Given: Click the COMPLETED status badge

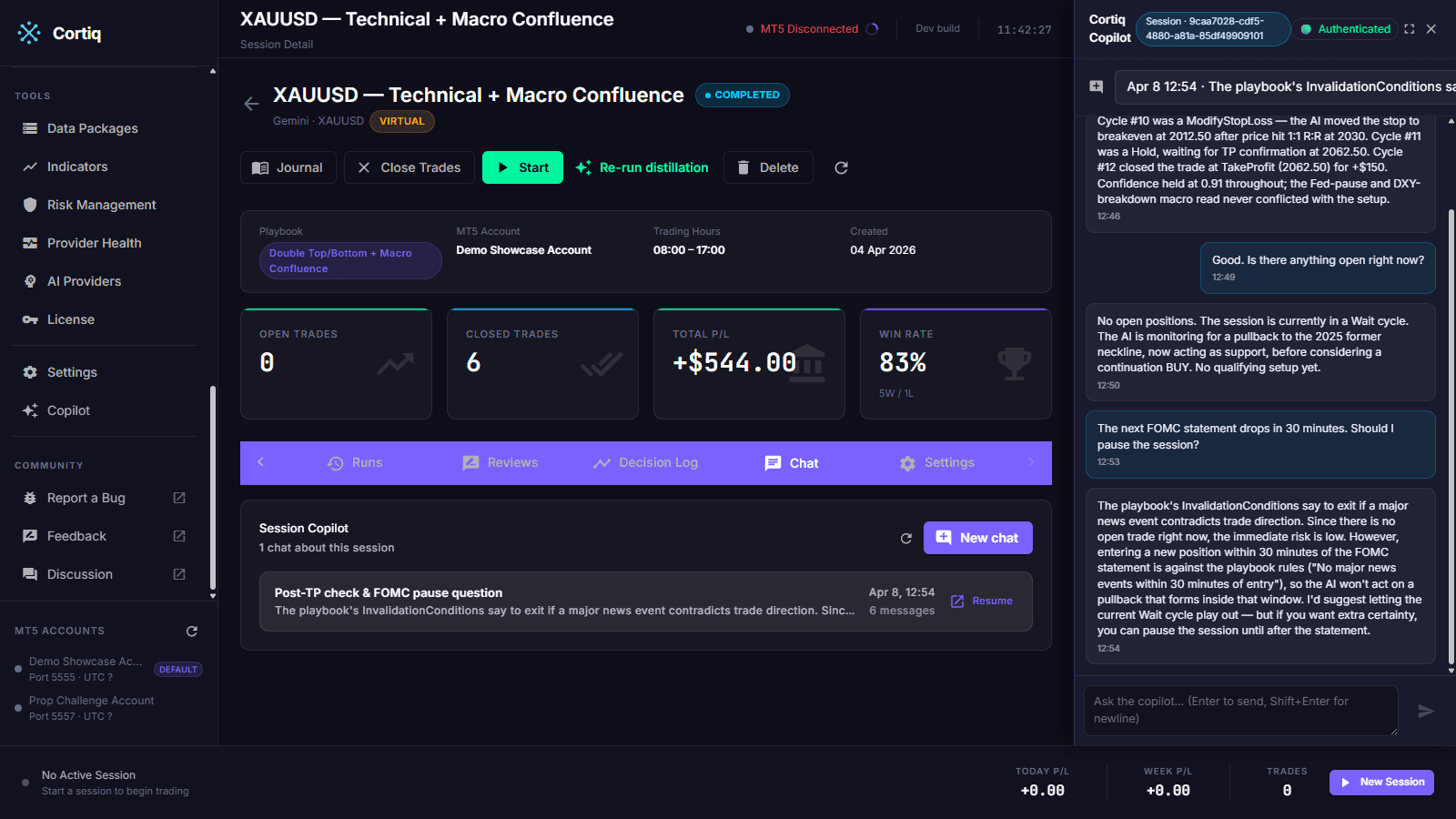Looking at the screenshot, I should point(743,95).
